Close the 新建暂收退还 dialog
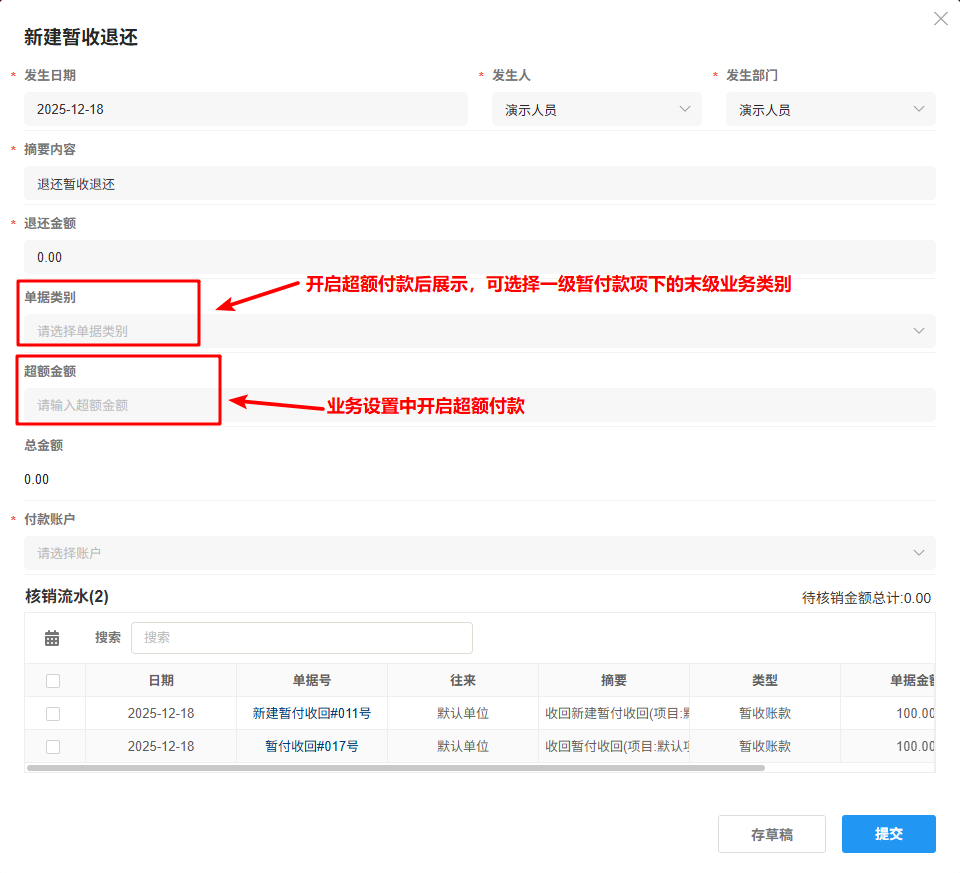The height and width of the screenshot is (873, 960). pos(940,18)
